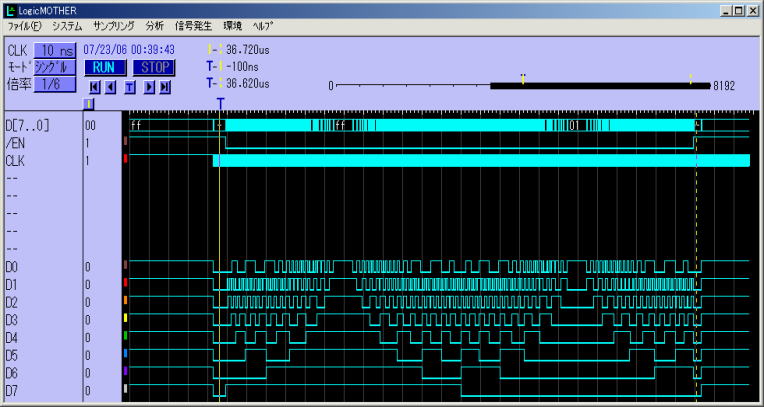Click the red color marker for D1

[x=125, y=283]
